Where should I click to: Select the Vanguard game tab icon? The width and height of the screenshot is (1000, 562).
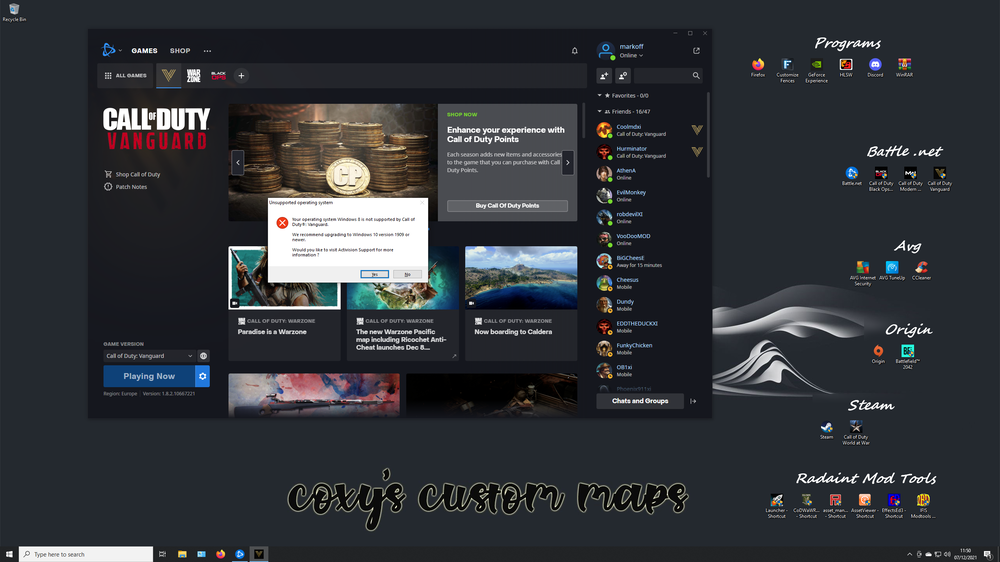(x=168, y=75)
